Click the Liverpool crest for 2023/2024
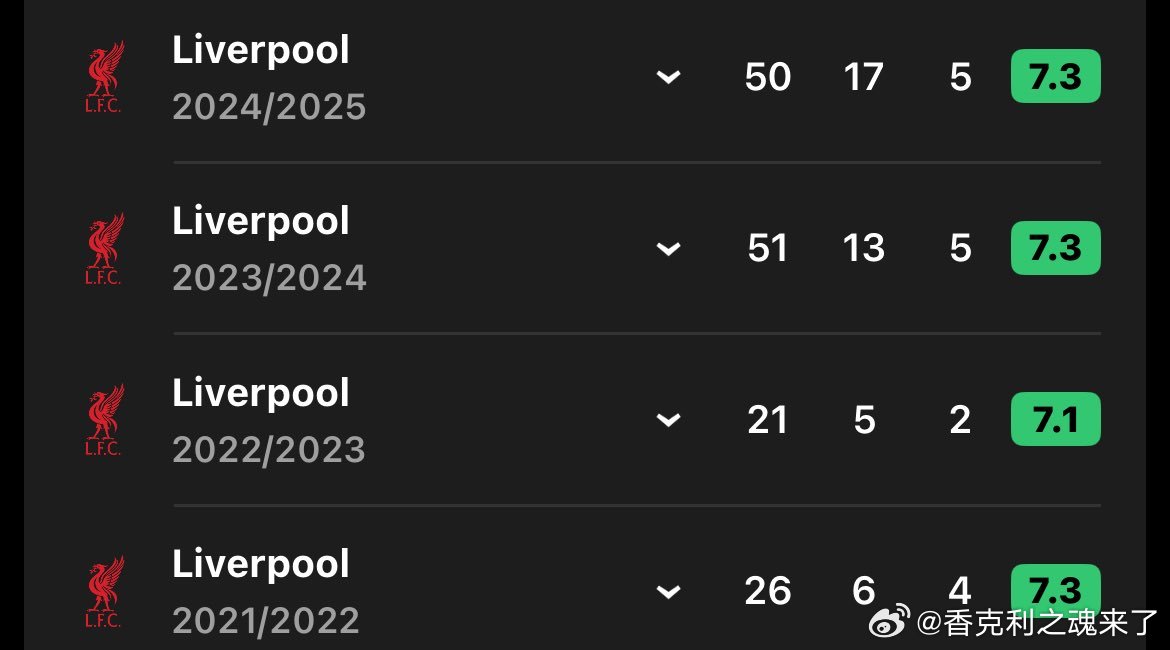The width and height of the screenshot is (1170, 650). (x=104, y=249)
